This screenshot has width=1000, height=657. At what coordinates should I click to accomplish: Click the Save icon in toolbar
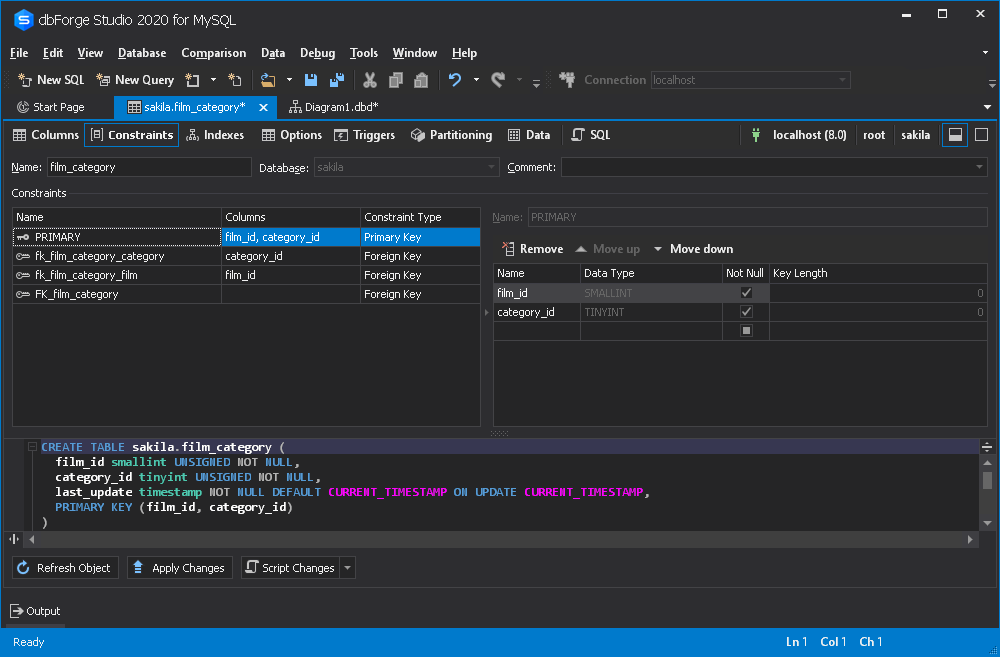(311, 80)
